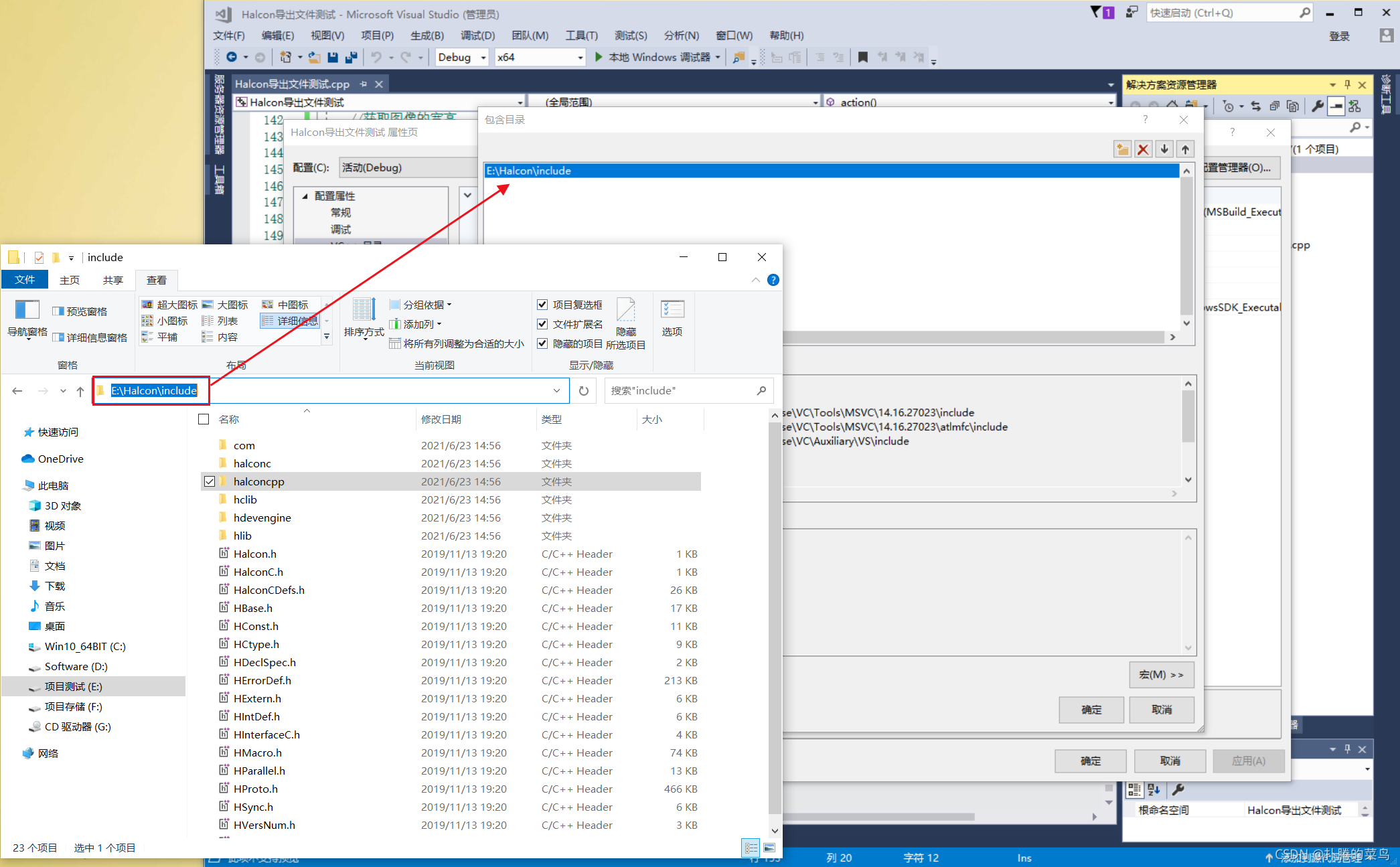Click search include box in Explorer
This screenshot has height=867, width=1400.
[688, 390]
